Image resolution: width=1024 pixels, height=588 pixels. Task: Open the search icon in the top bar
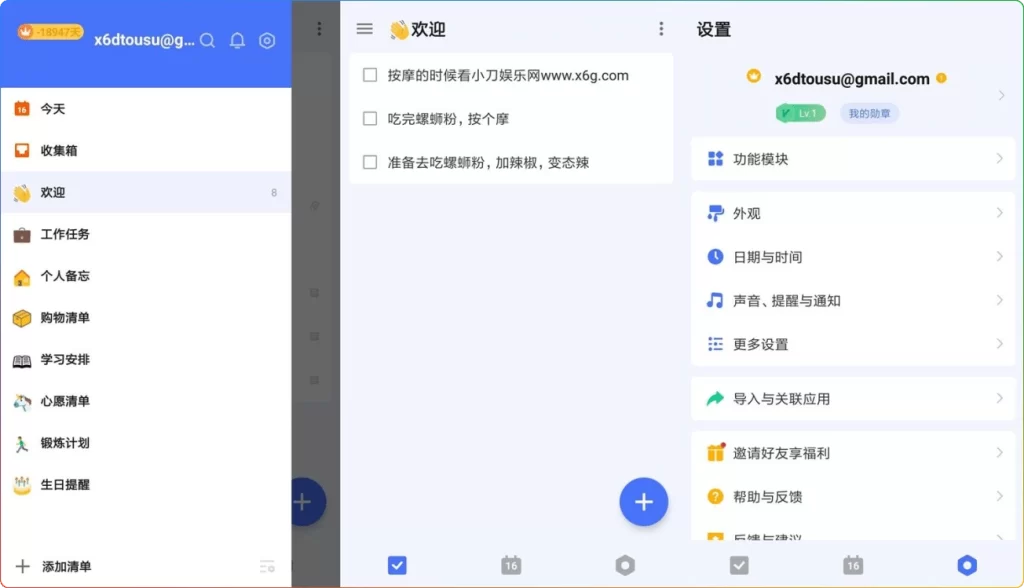[x=207, y=41]
